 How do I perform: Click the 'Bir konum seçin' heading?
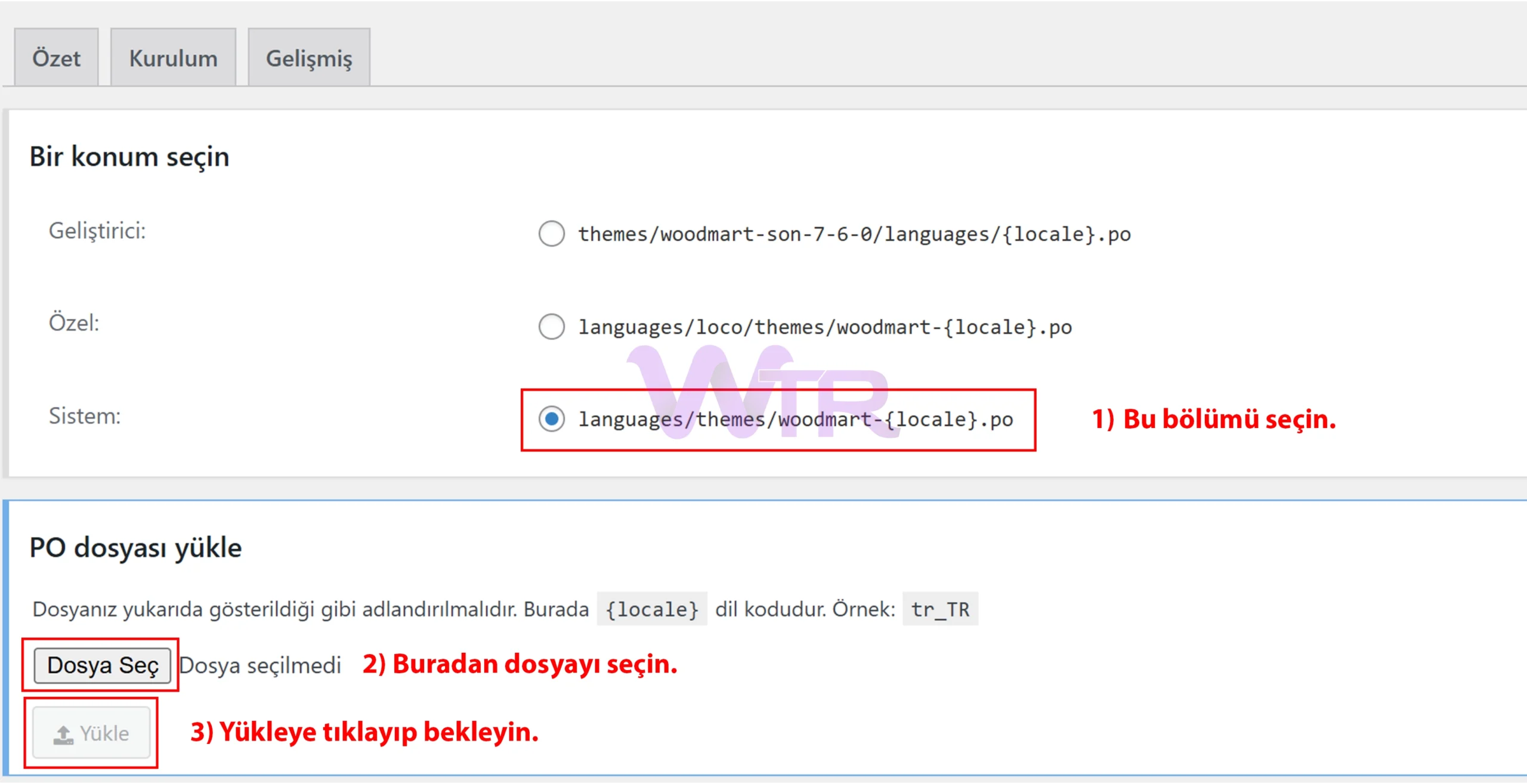[129, 157]
